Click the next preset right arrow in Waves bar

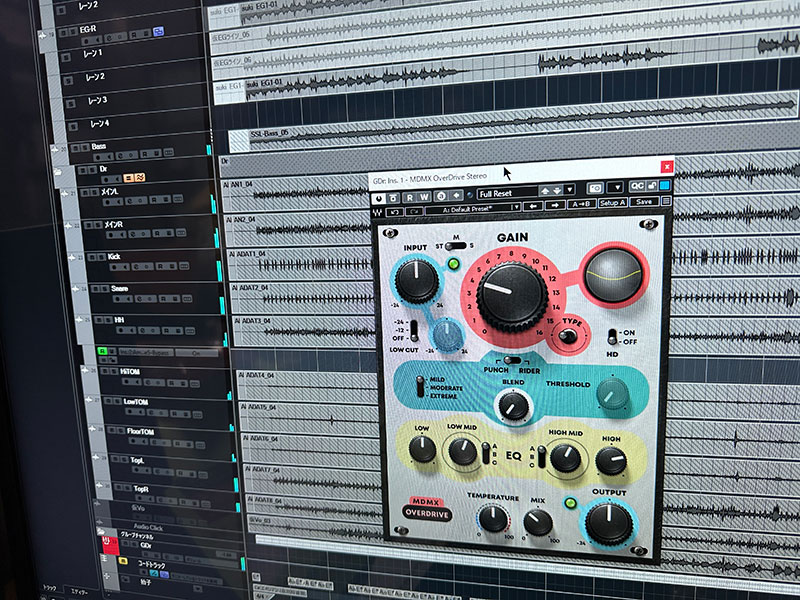pos(555,205)
